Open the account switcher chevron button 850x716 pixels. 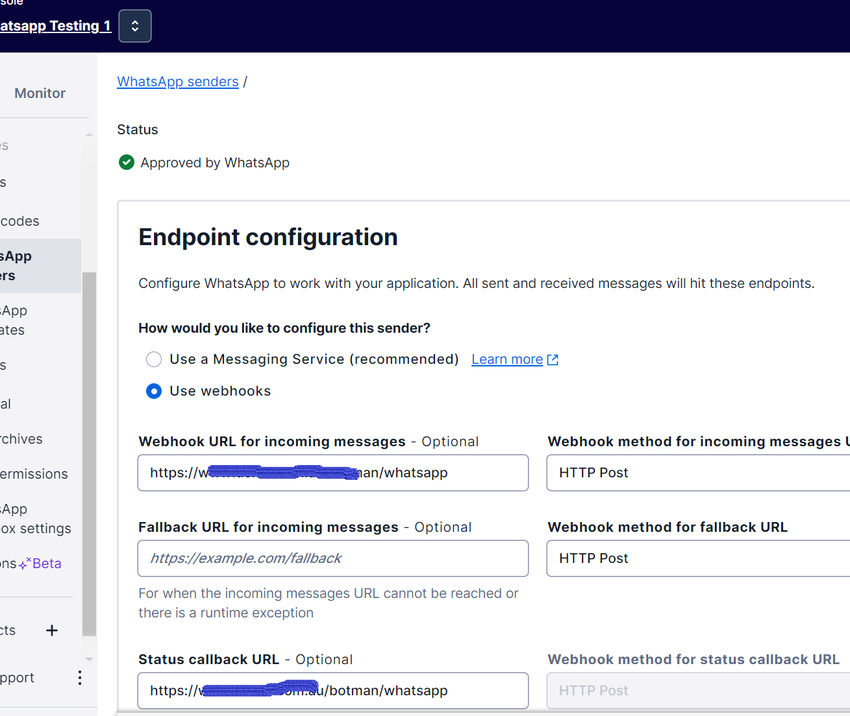[x=135, y=26]
